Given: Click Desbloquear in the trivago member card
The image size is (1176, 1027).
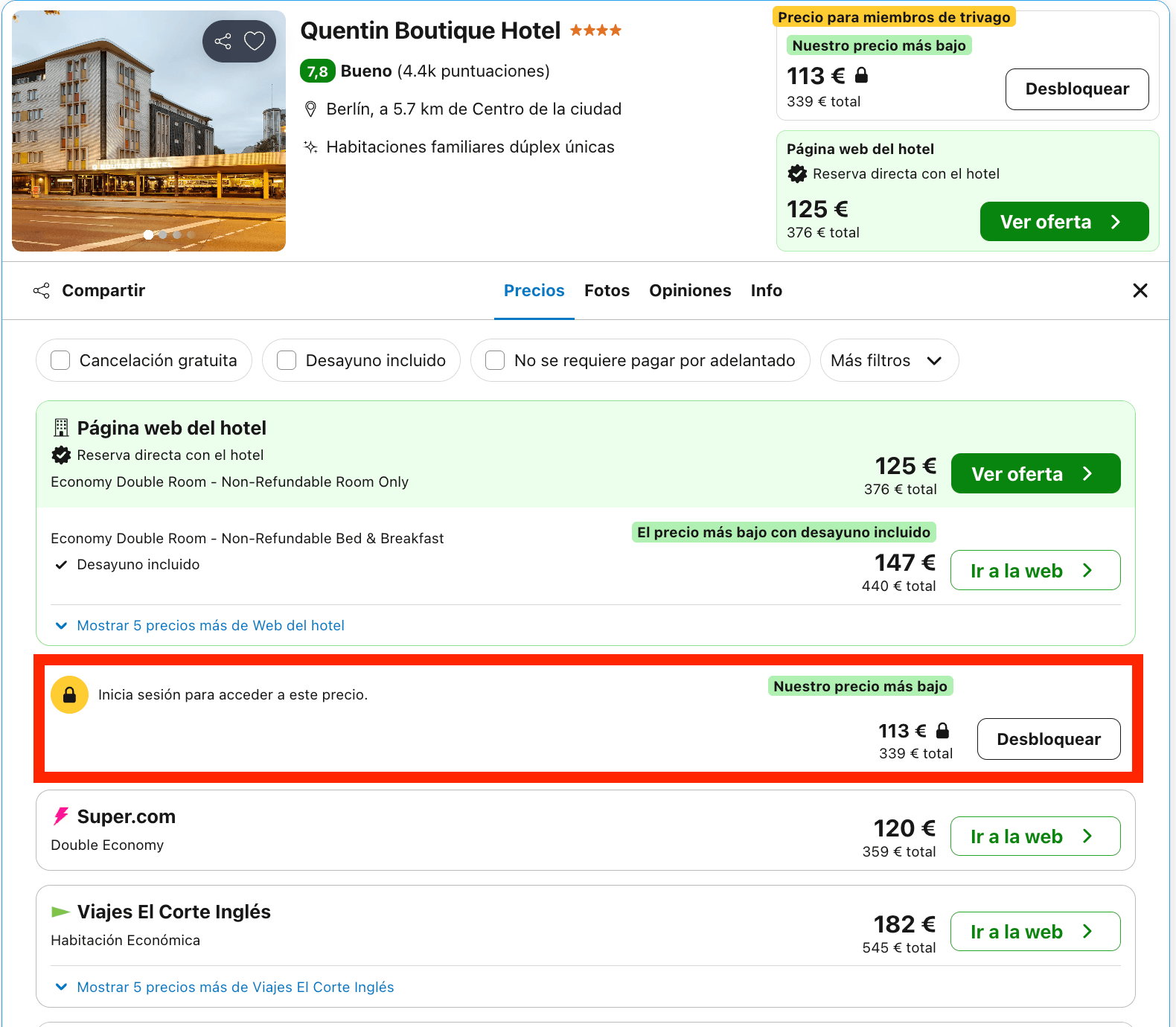Looking at the screenshot, I should [x=1077, y=89].
